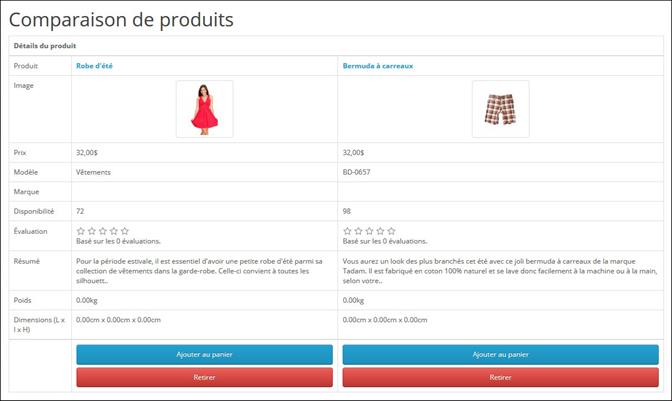Select fourth rating star for Bermuda à carreaux
The image size is (672, 401).
380,231
